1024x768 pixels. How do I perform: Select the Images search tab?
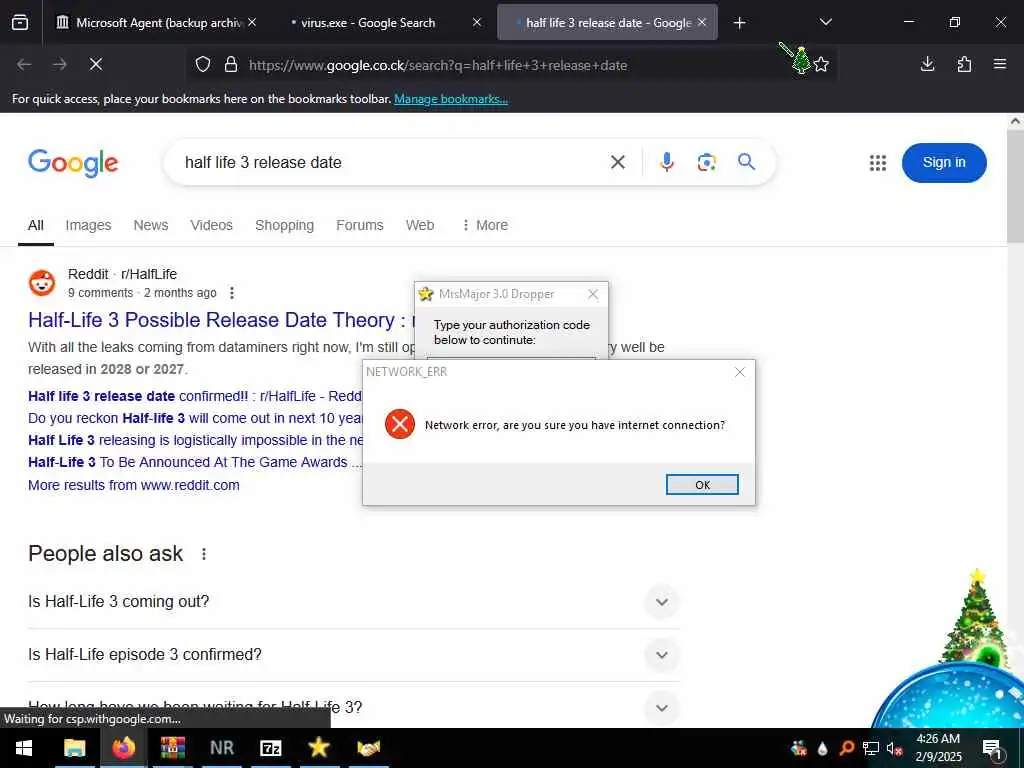pos(88,225)
